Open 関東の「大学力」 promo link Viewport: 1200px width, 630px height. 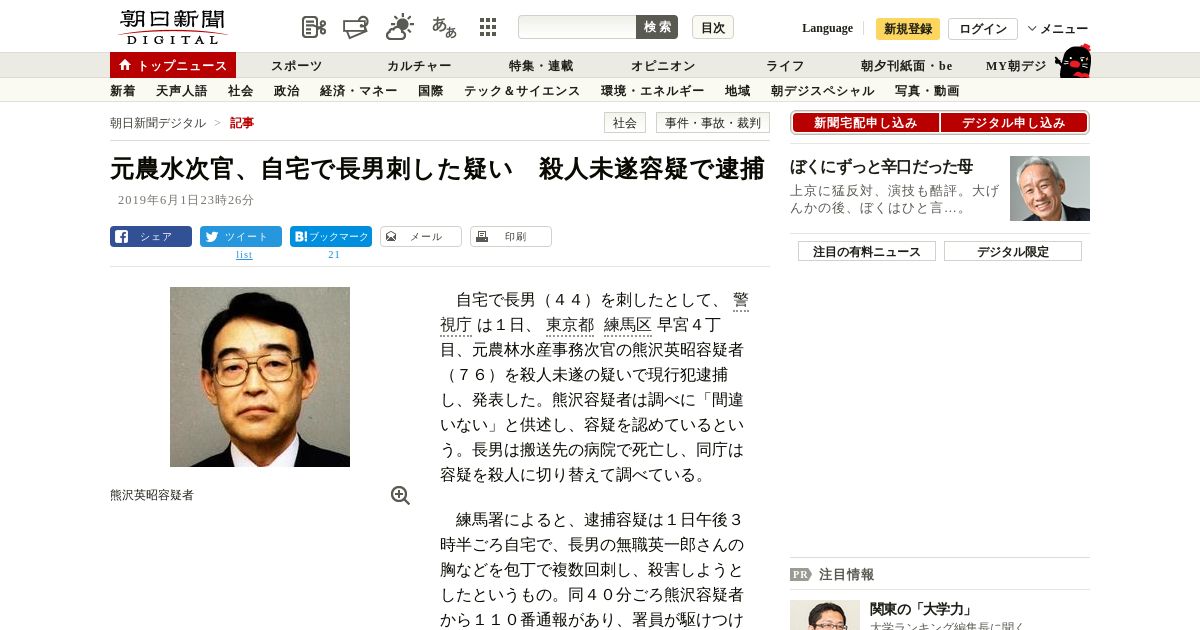921,609
